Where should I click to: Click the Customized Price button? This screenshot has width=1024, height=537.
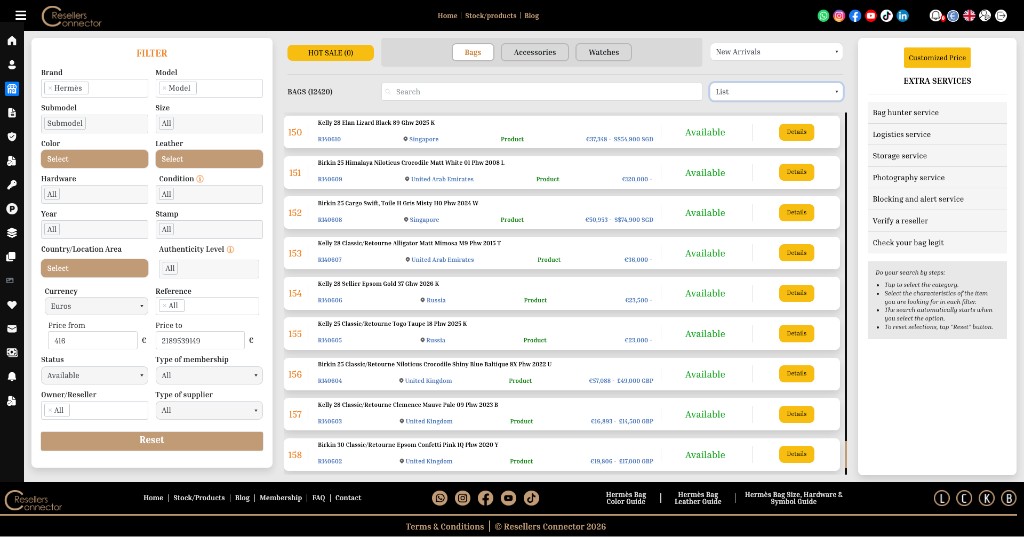tap(937, 57)
